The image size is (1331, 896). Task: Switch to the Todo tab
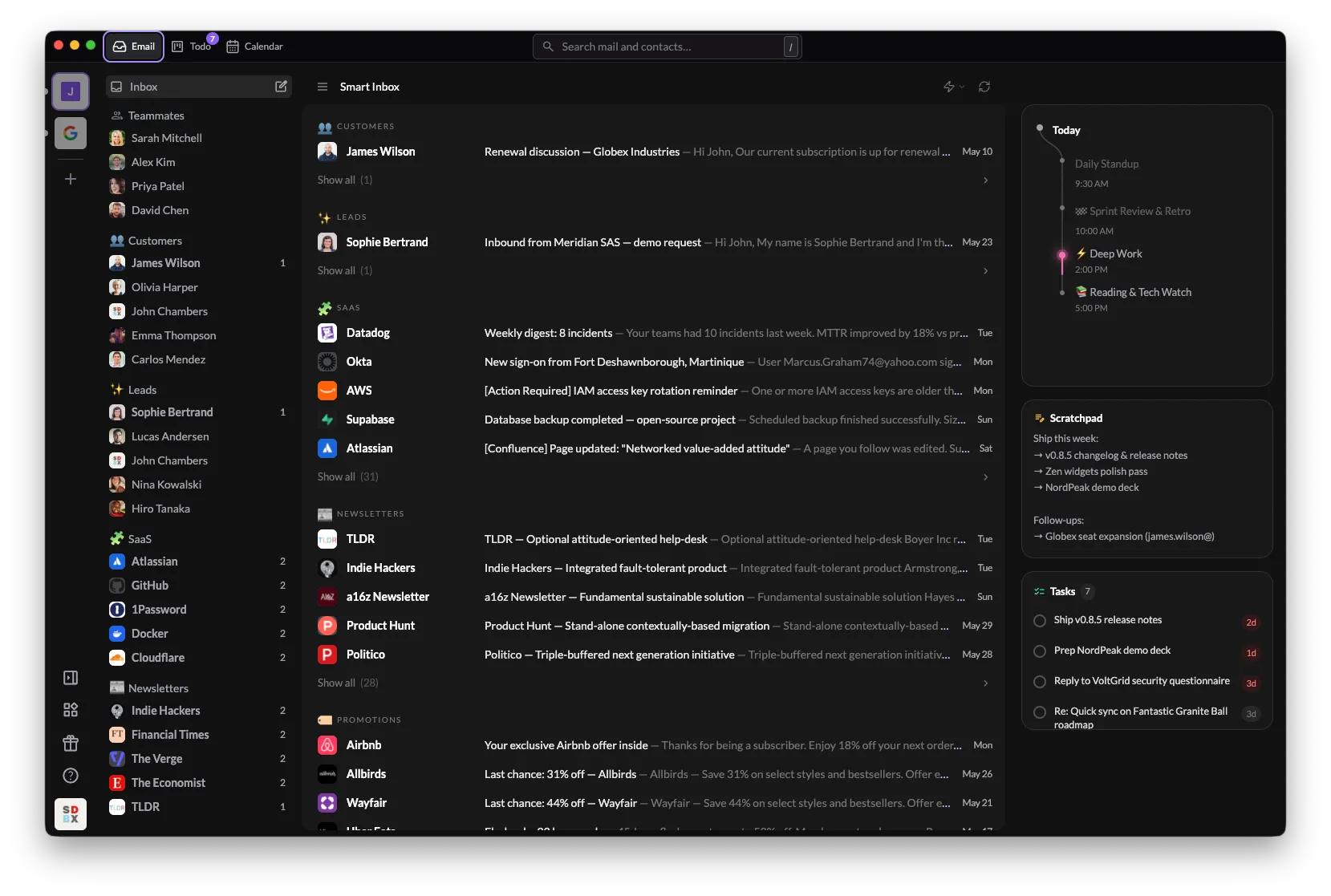tap(193, 47)
